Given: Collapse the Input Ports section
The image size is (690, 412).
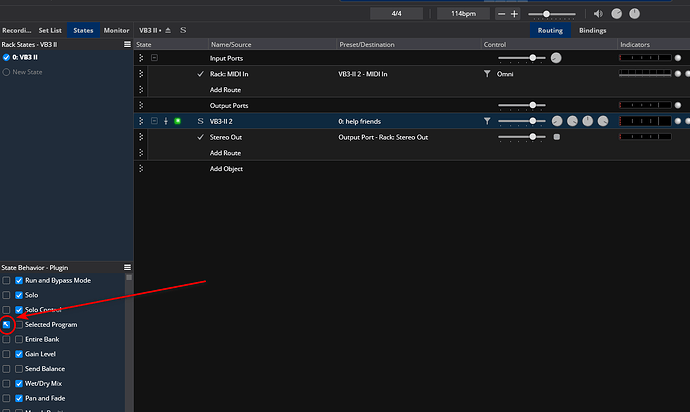Looking at the screenshot, I should 154,58.
